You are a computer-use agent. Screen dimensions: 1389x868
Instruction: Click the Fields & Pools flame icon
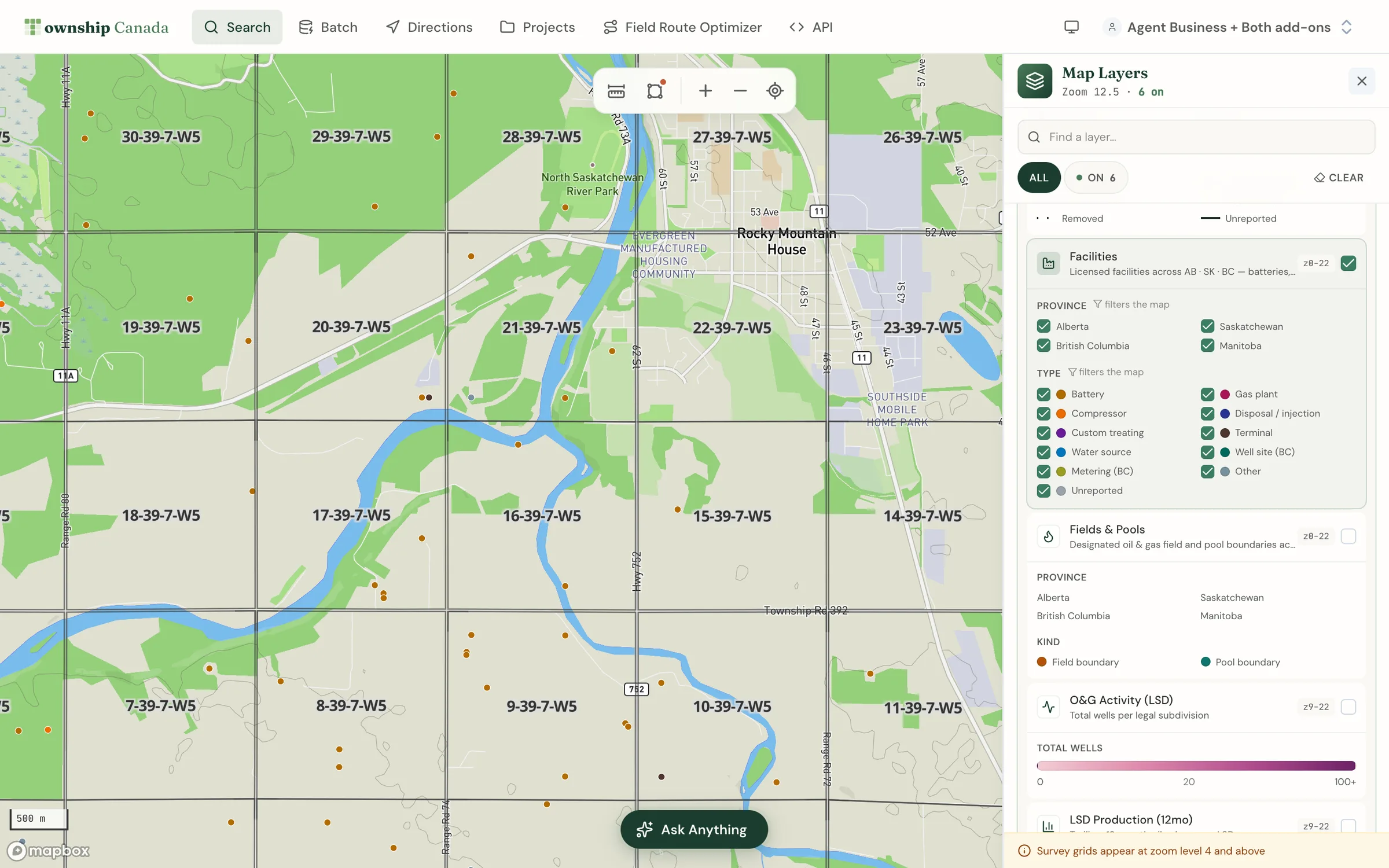point(1048,536)
